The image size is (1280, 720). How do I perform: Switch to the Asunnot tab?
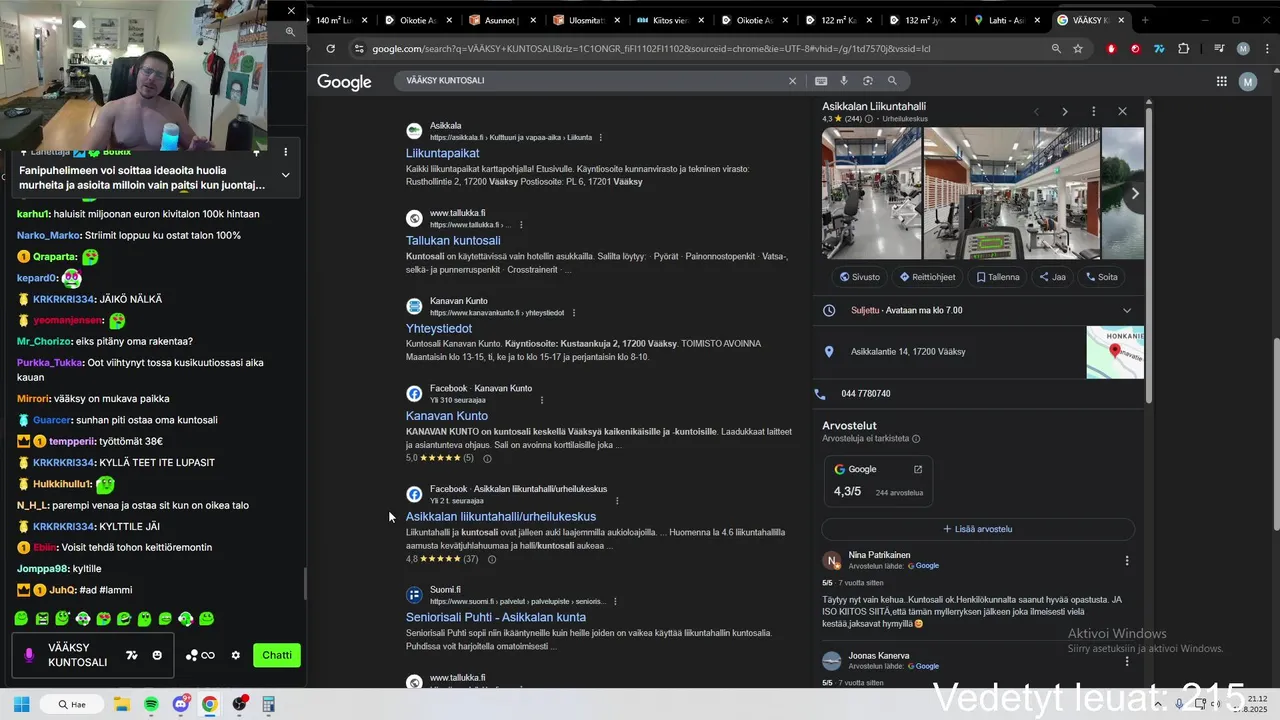pyautogui.click(x=500, y=20)
